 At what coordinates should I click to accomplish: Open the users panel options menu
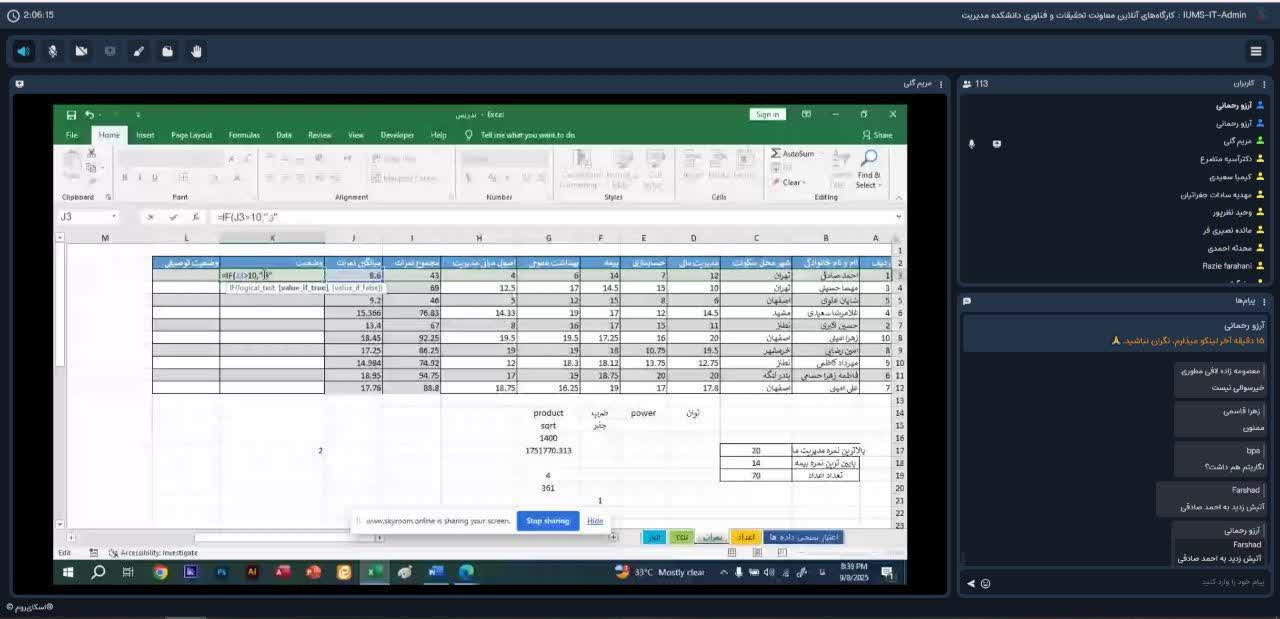[1265, 84]
